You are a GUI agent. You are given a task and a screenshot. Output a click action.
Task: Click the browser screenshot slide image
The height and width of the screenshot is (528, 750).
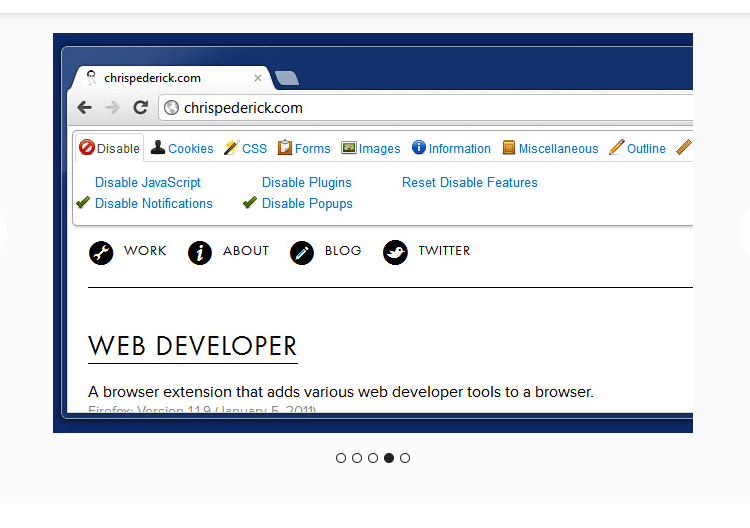click(373, 233)
